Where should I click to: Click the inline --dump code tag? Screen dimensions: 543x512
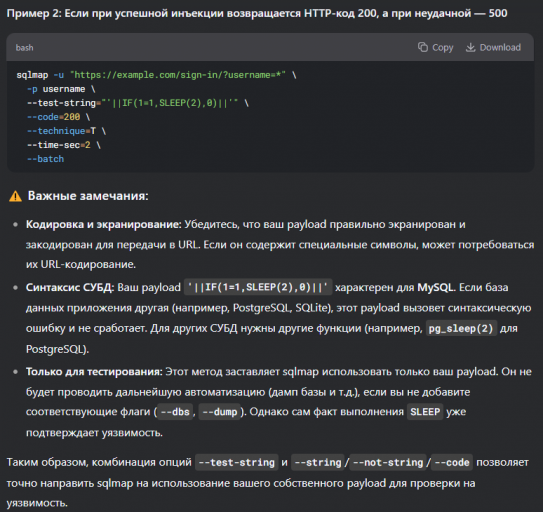[x=220, y=412]
